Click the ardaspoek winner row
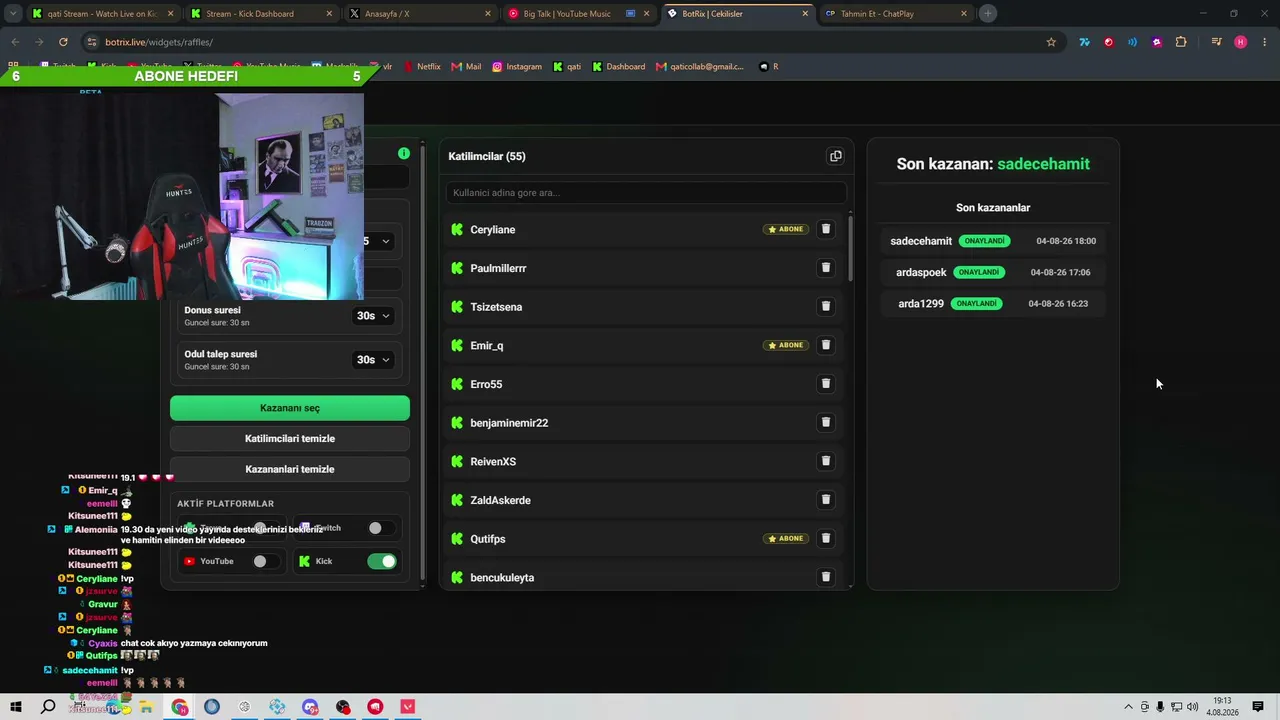The height and width of the screenshot is (720, 1280). tap(993, 272)
